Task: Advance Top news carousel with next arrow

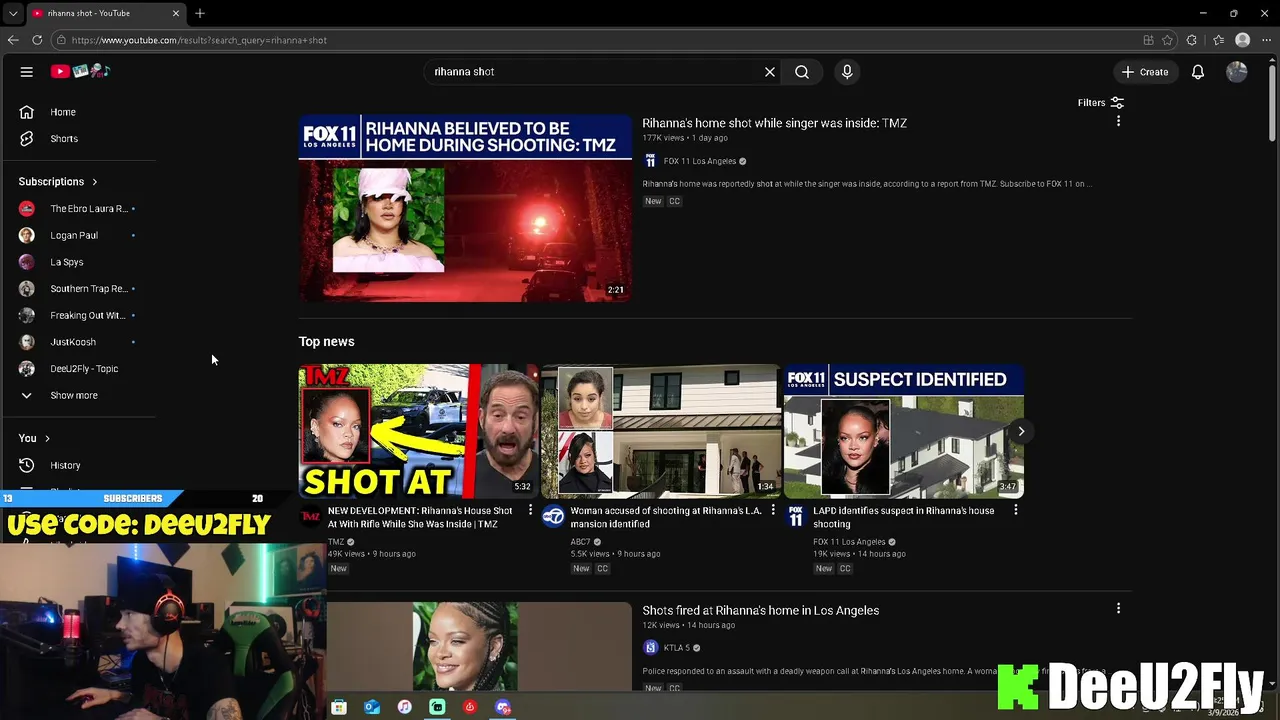Action: pos(1021,431)
